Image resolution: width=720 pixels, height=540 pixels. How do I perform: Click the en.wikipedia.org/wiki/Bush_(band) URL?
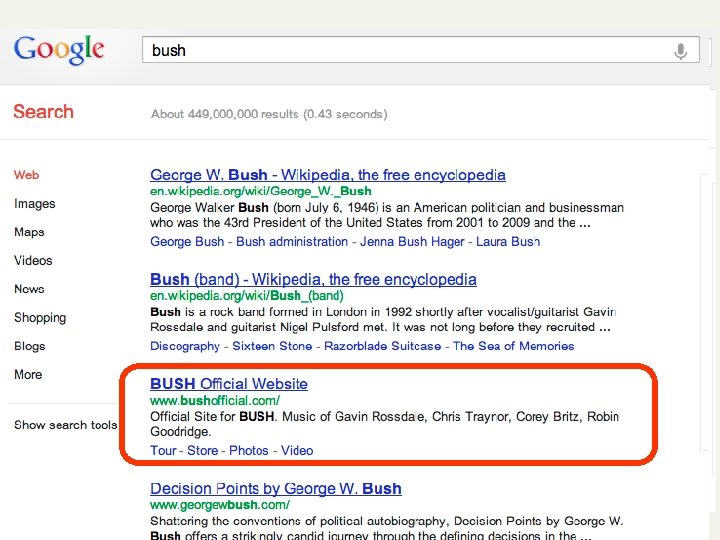coord(247,296)
